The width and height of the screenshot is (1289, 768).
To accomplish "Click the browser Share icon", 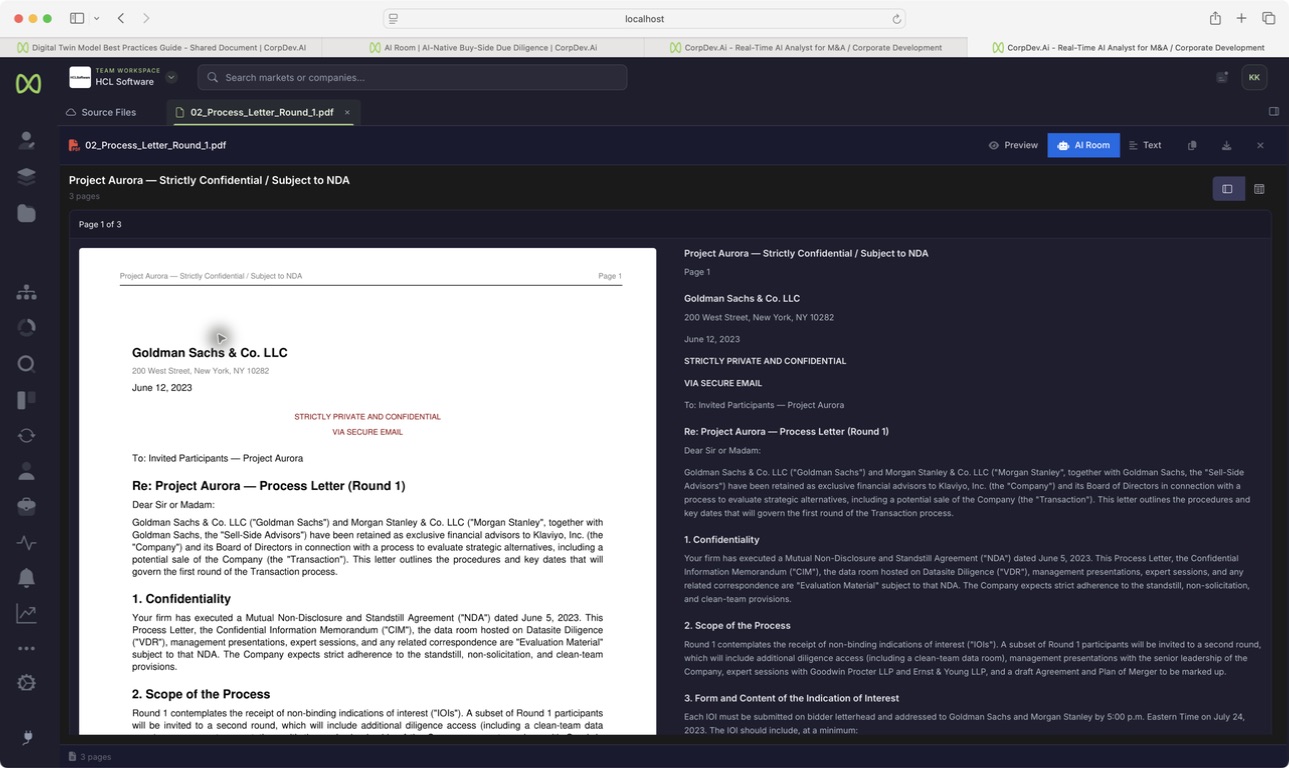I will tap(1215, 18).
